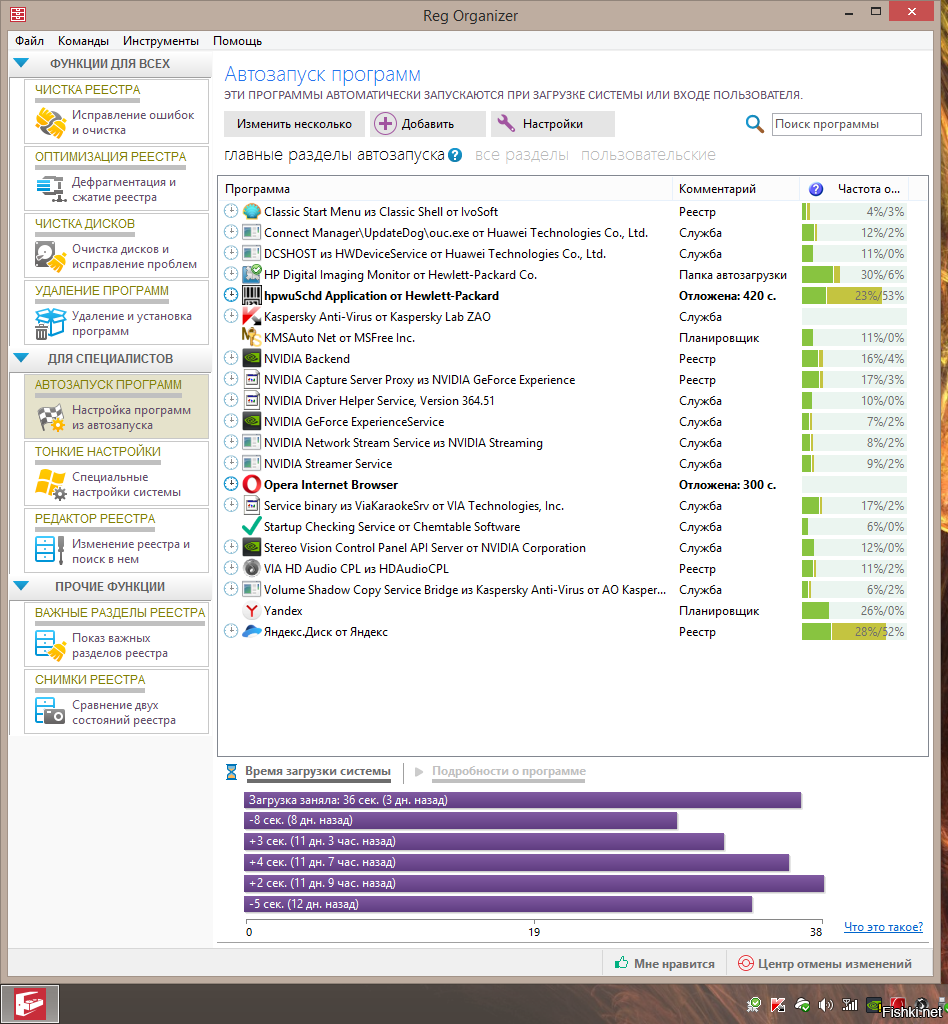Click the hpwuSchd Application barcode icon
Screen dimensions: 948x1024
click(x=251, y=295)
